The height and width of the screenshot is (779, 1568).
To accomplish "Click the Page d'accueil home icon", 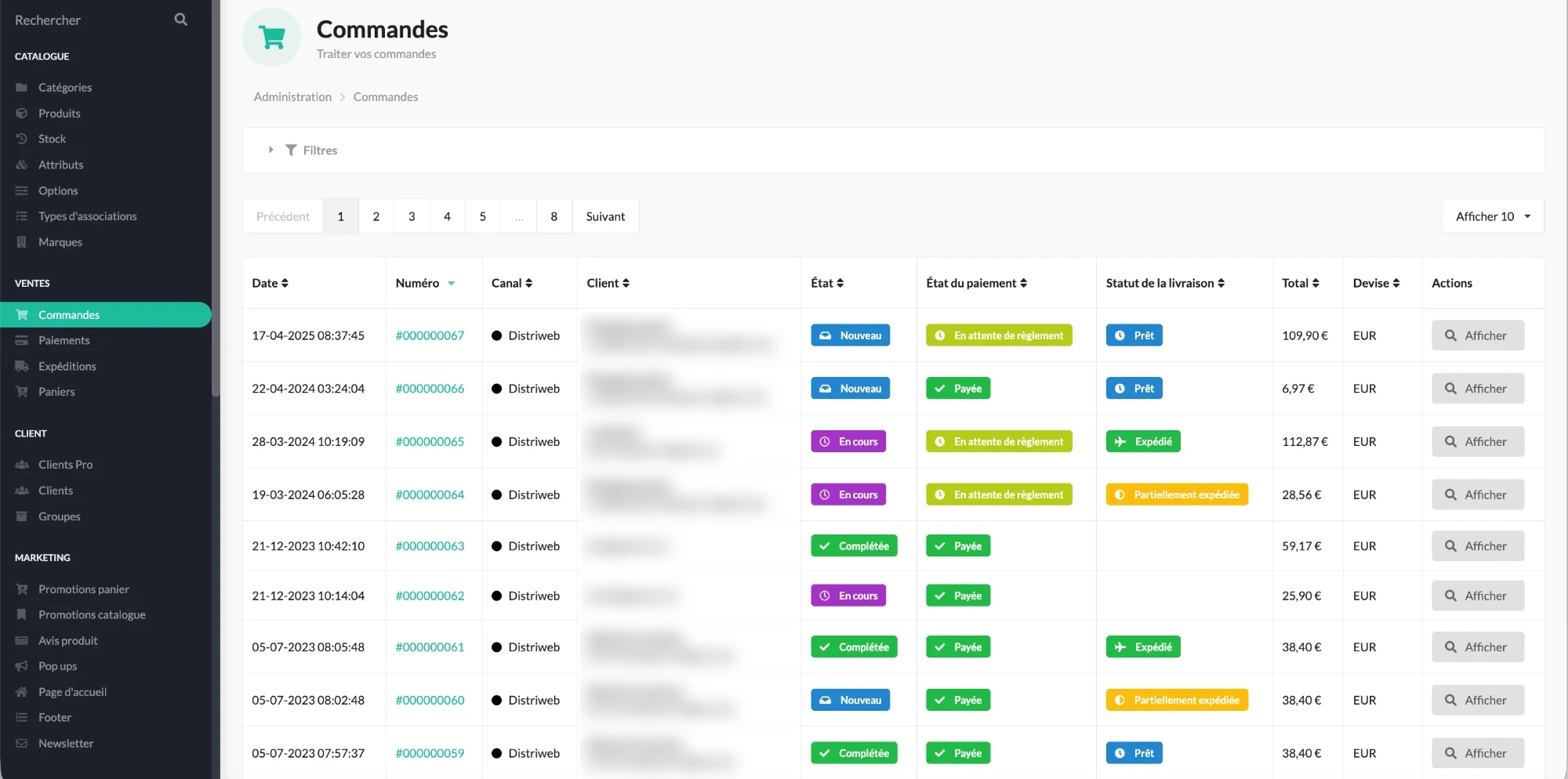I will (22, 692).
